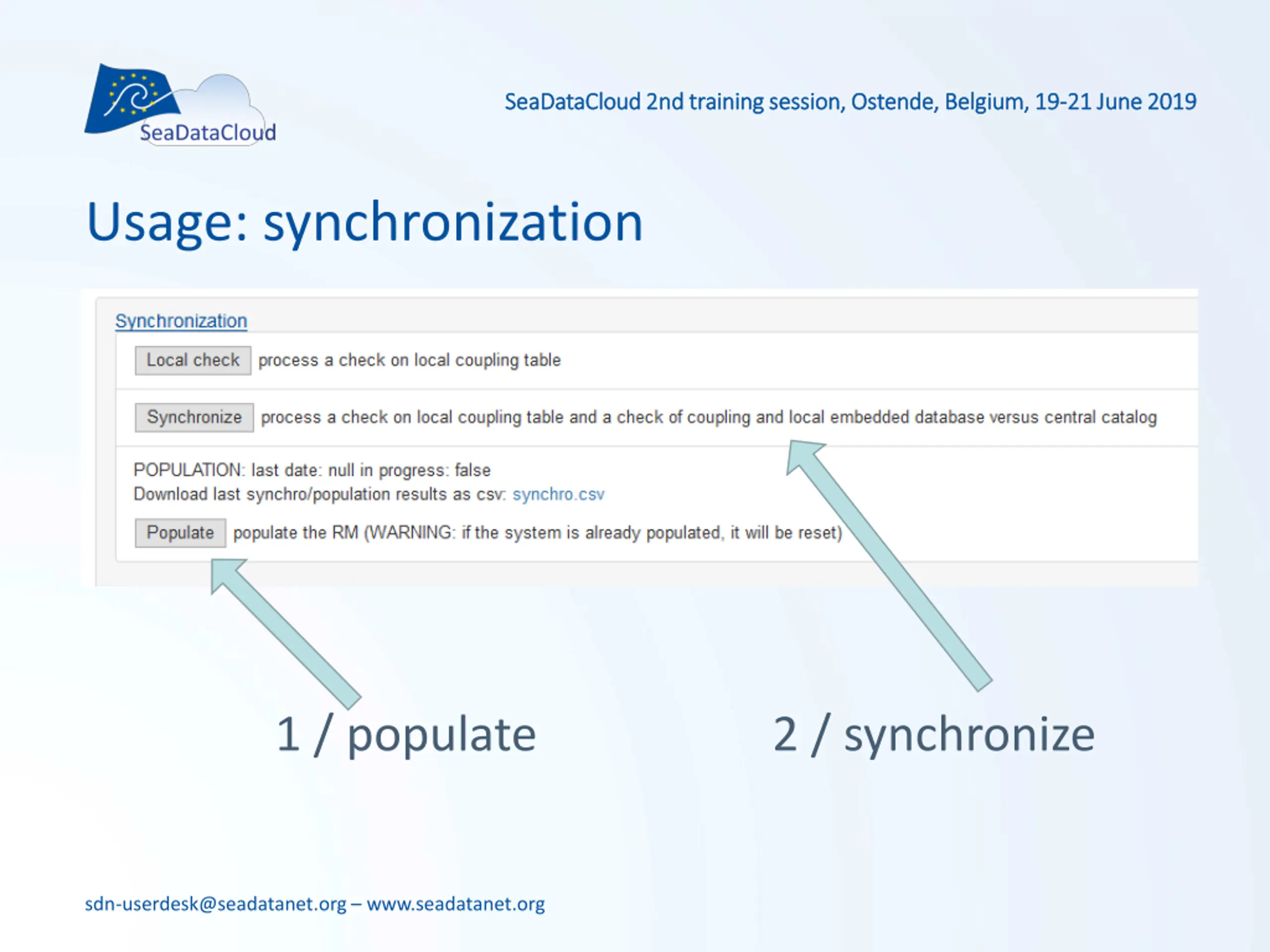Open the synchro.csv download link
Image resolution: width=1270 pixels, height=952 pixels.
tap(558, 494)
